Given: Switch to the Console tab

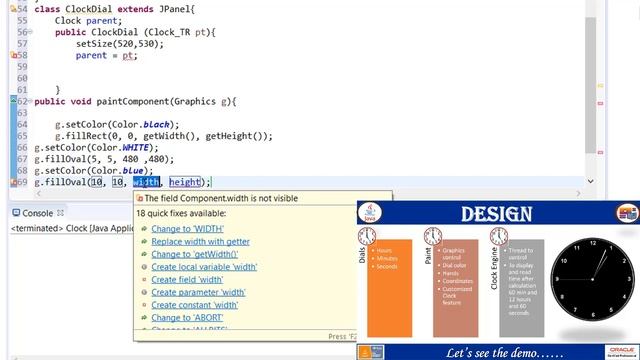Looking at the screenshot, I should 38,213.
